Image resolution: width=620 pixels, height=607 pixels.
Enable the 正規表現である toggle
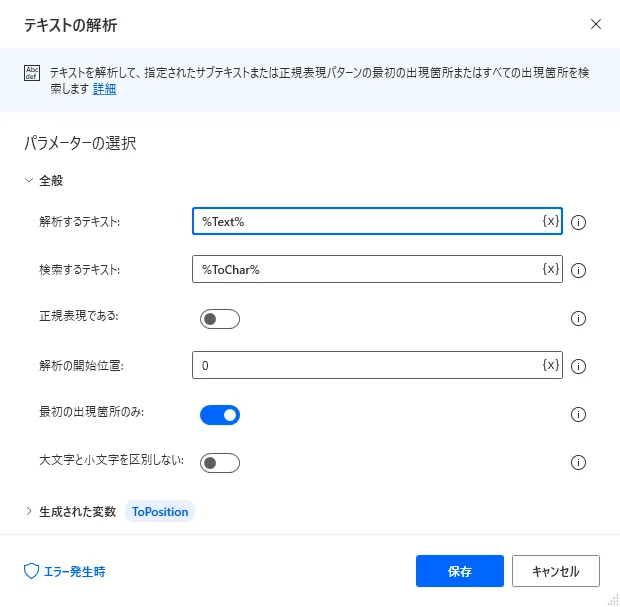pos(220,319)
